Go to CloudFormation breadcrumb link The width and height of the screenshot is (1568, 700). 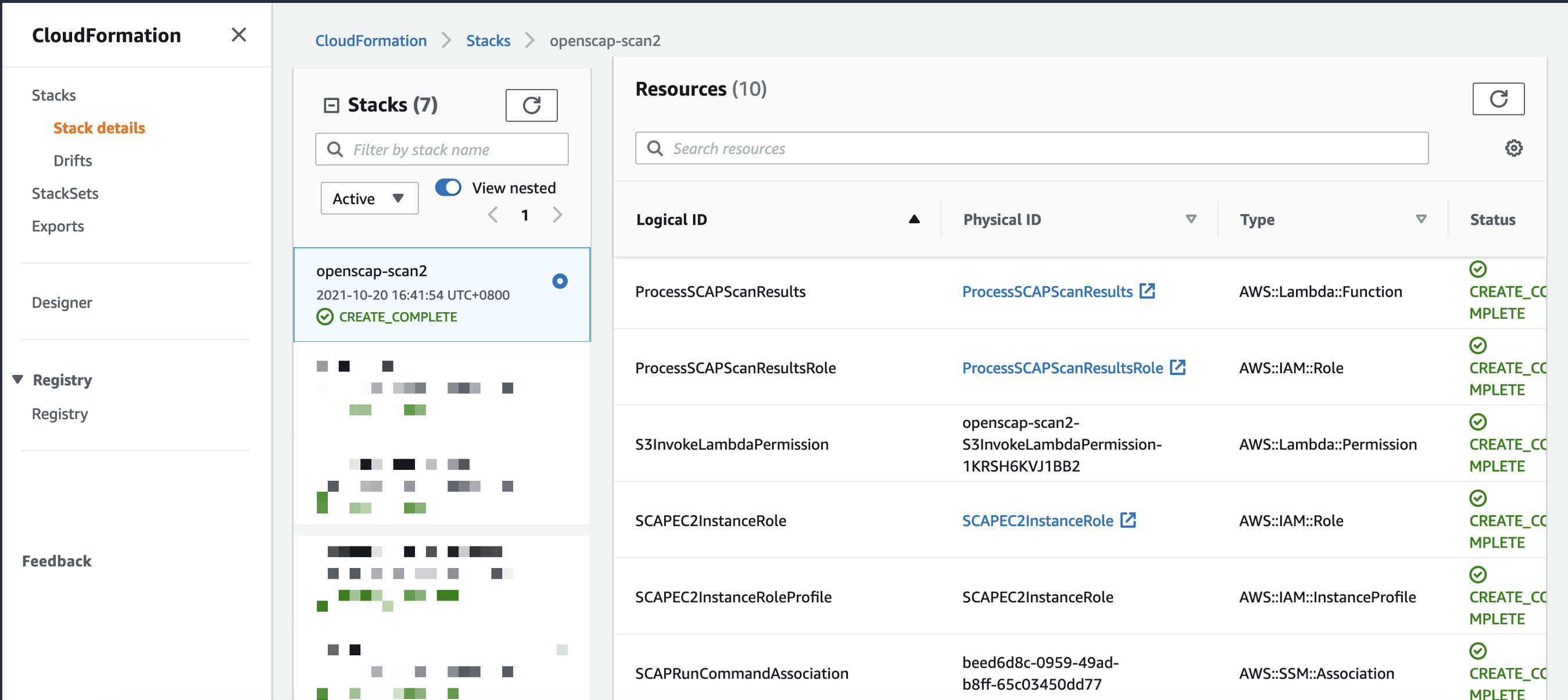pyautogui.click(x=371, y=41)
